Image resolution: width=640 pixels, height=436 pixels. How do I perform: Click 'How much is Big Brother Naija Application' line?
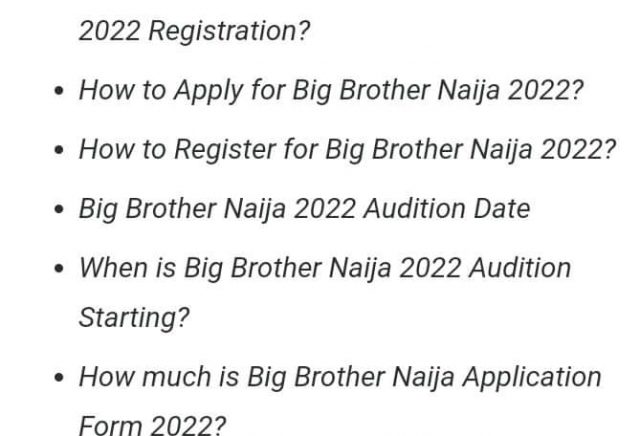click(340, 377)
